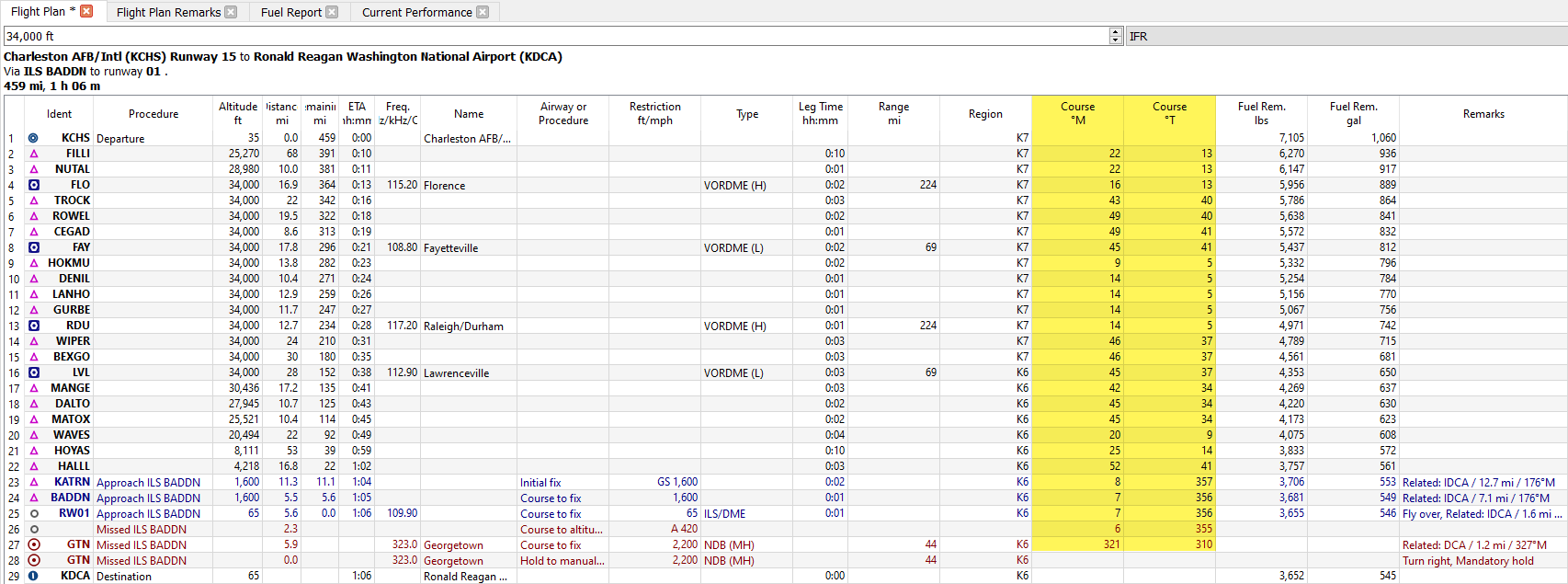
Task: Decrease cruise altitude with the down arrow
Action: [1116, 40]
